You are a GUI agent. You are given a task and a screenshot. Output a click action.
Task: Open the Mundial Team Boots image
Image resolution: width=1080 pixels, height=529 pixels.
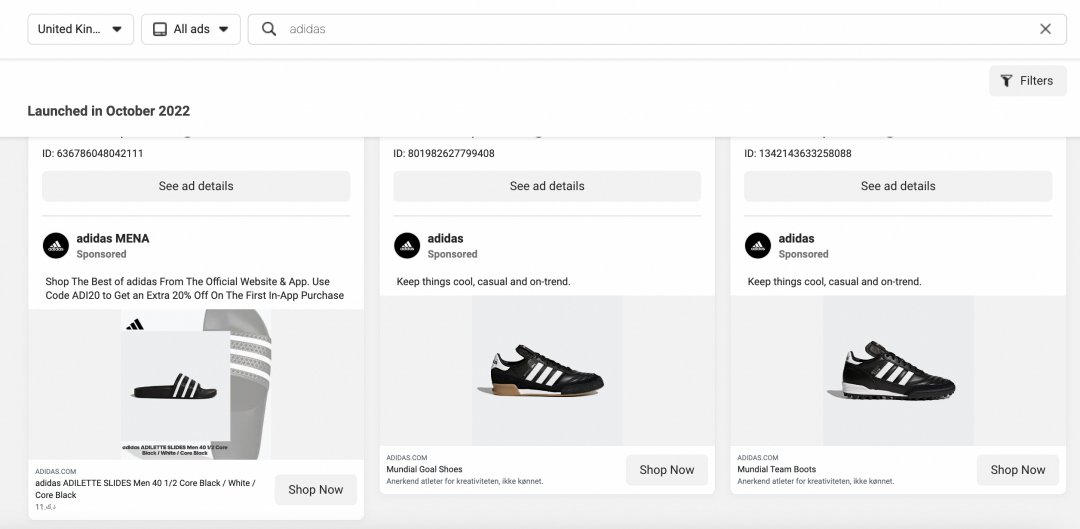click(x=898, y=370)
